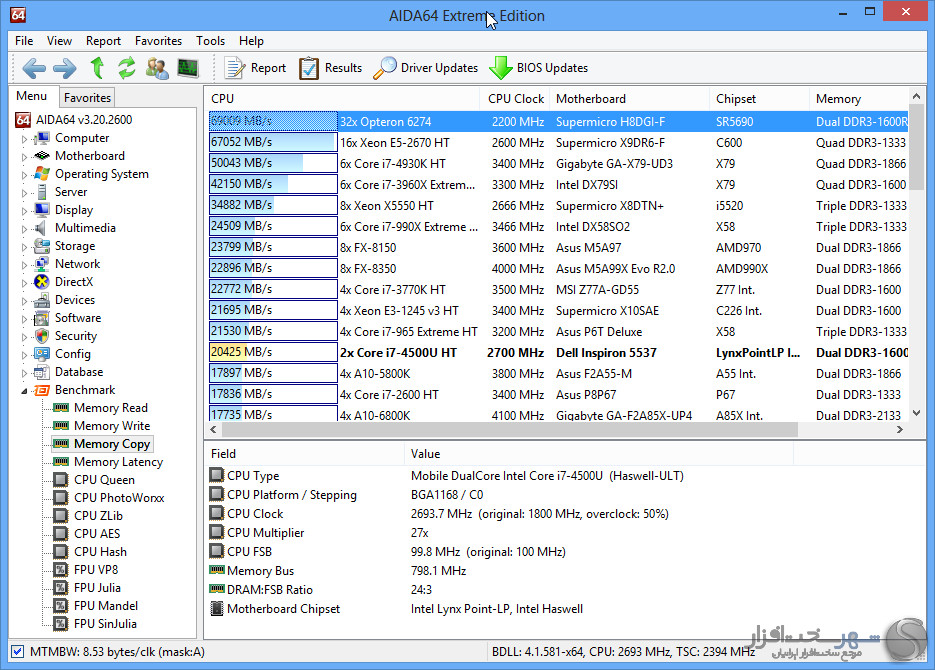Select the CPU Queen benchmark item
935x670 pixels.
pyautogui.click(x=104, y=480)
